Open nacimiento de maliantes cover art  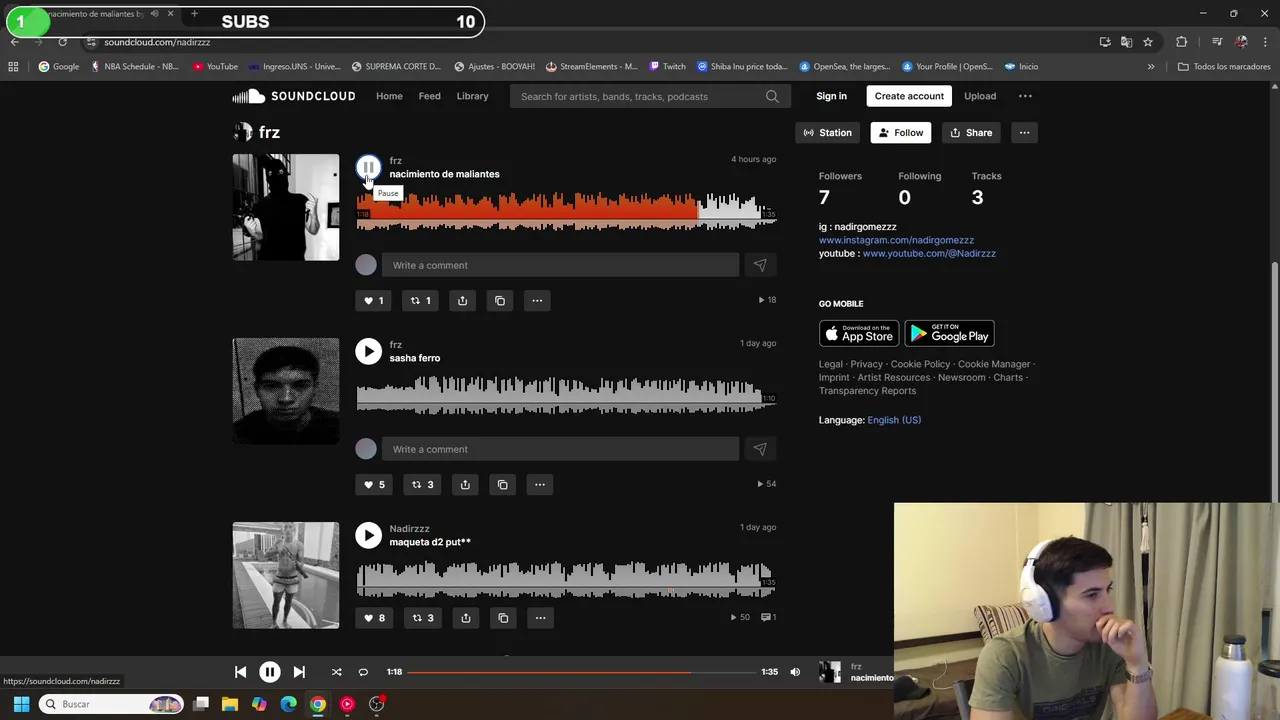[x=286, y=207]
